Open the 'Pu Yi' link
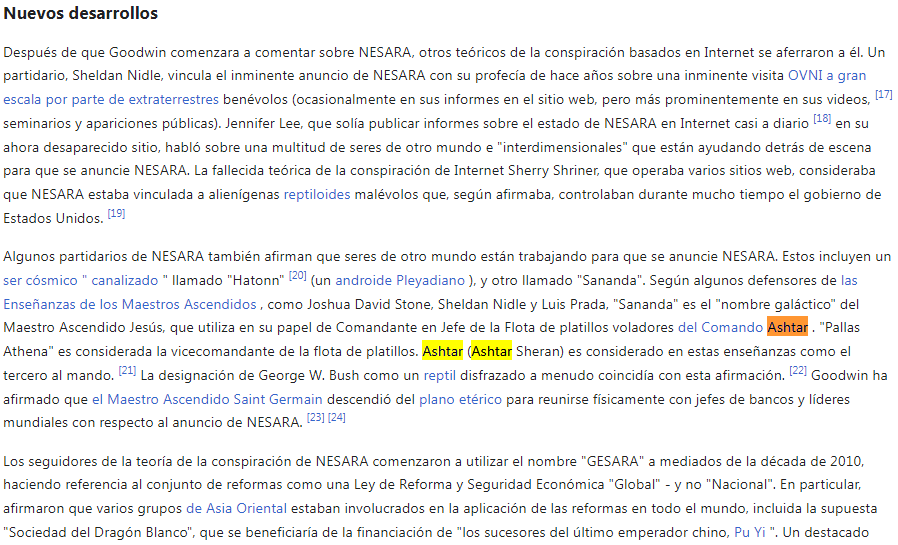The height and width of the screenshot is (545, 898). click(750, 532)
